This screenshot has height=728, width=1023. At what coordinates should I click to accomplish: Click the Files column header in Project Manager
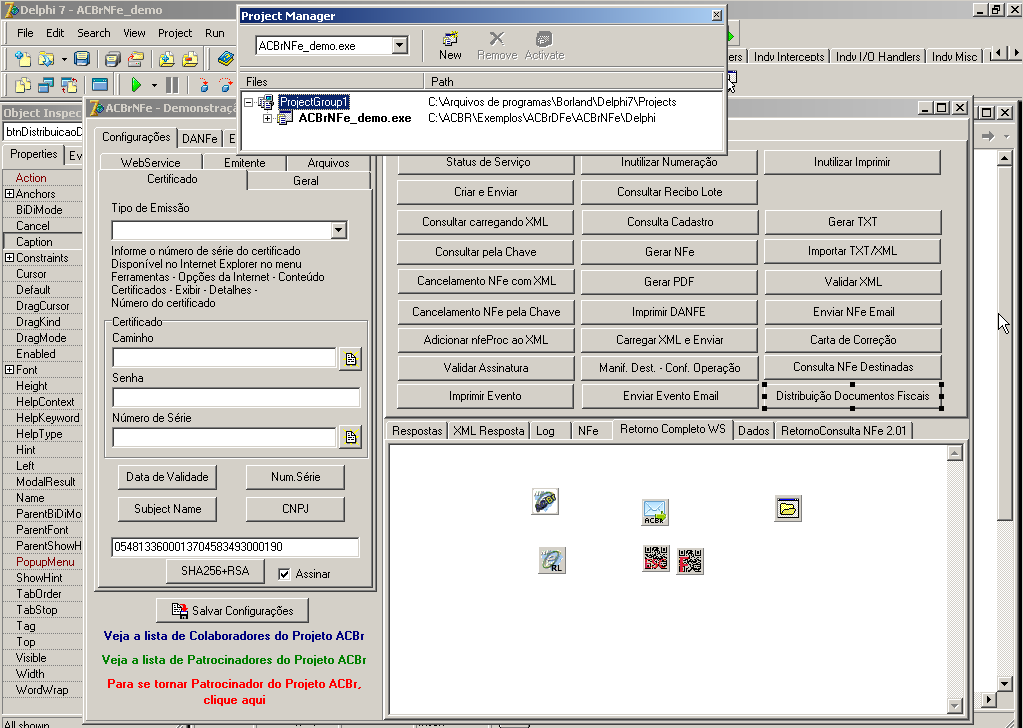tap(332, 82)
